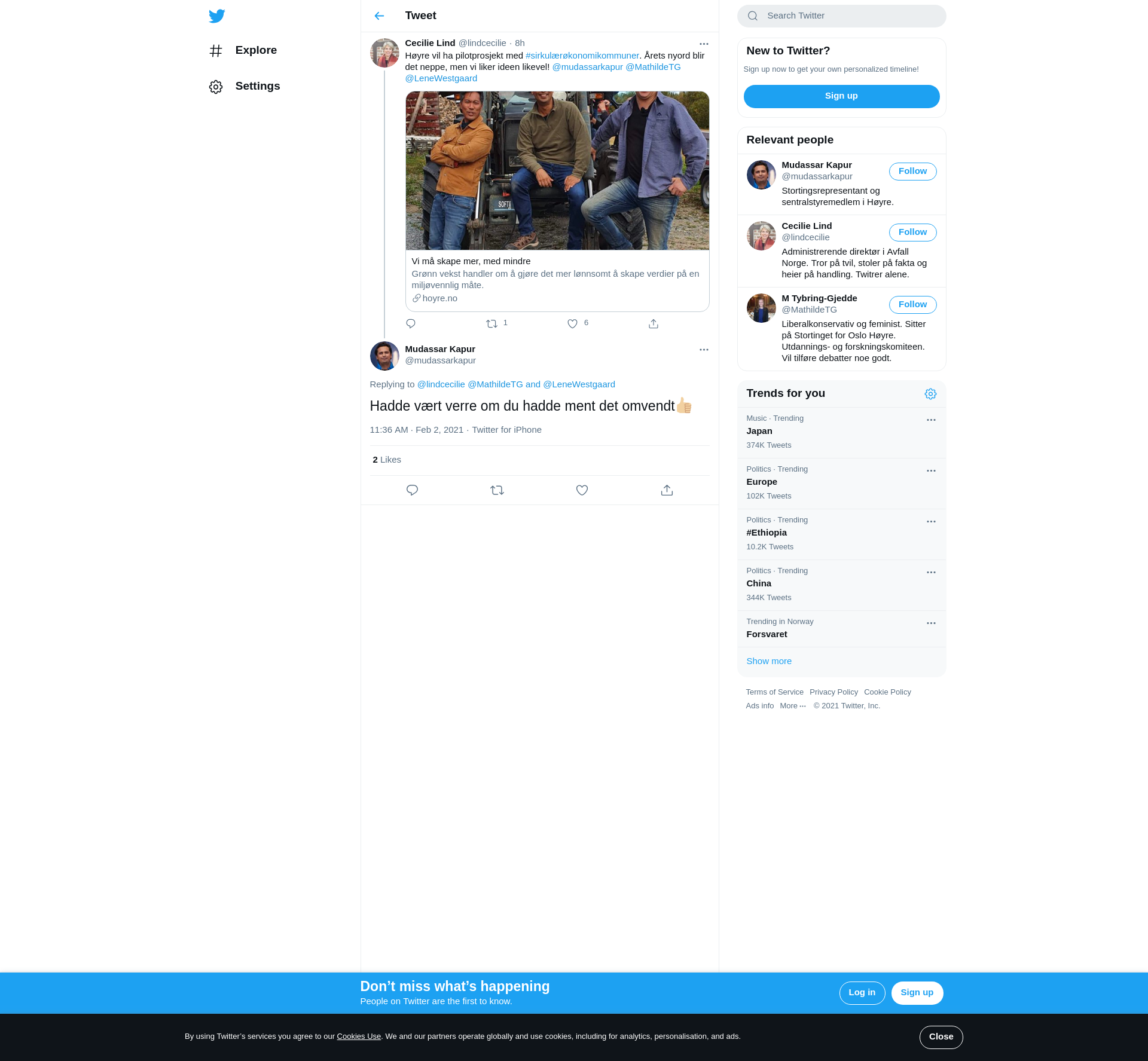
Task: Like Mudassar Kapur's reply
Action: pyautogui.click(x=582, y=490)
